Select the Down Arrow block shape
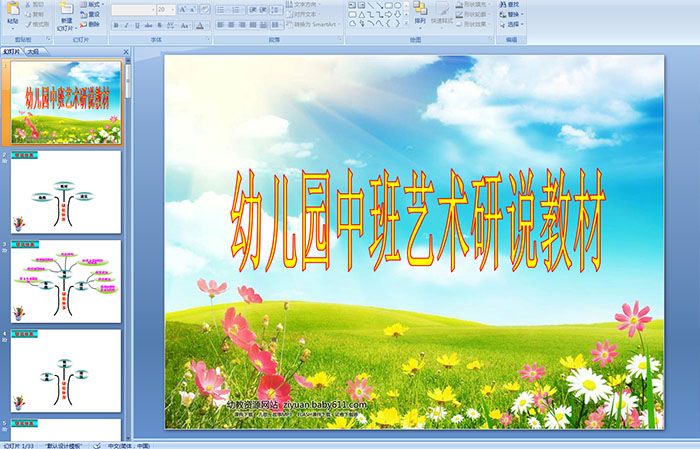The width and height of the screenshot is (700, 449). pos(397,14)
